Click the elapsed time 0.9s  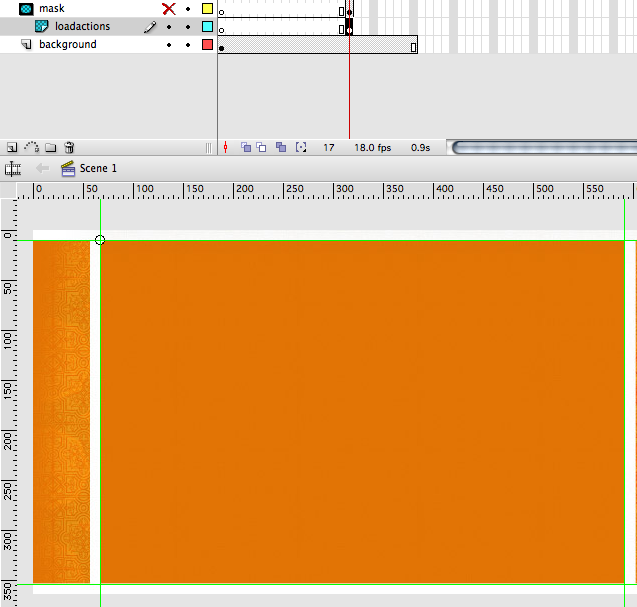point(420,147)
